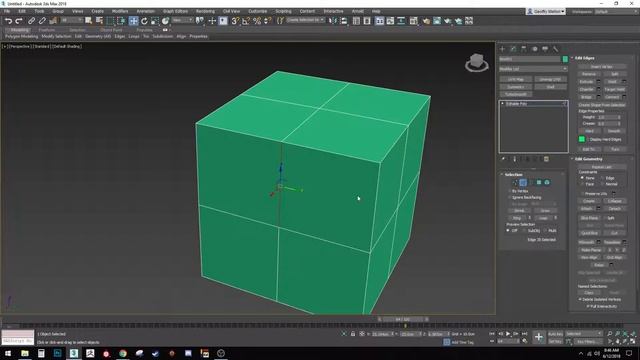Open the File menu
640x360 pixels.
point(7,11)
